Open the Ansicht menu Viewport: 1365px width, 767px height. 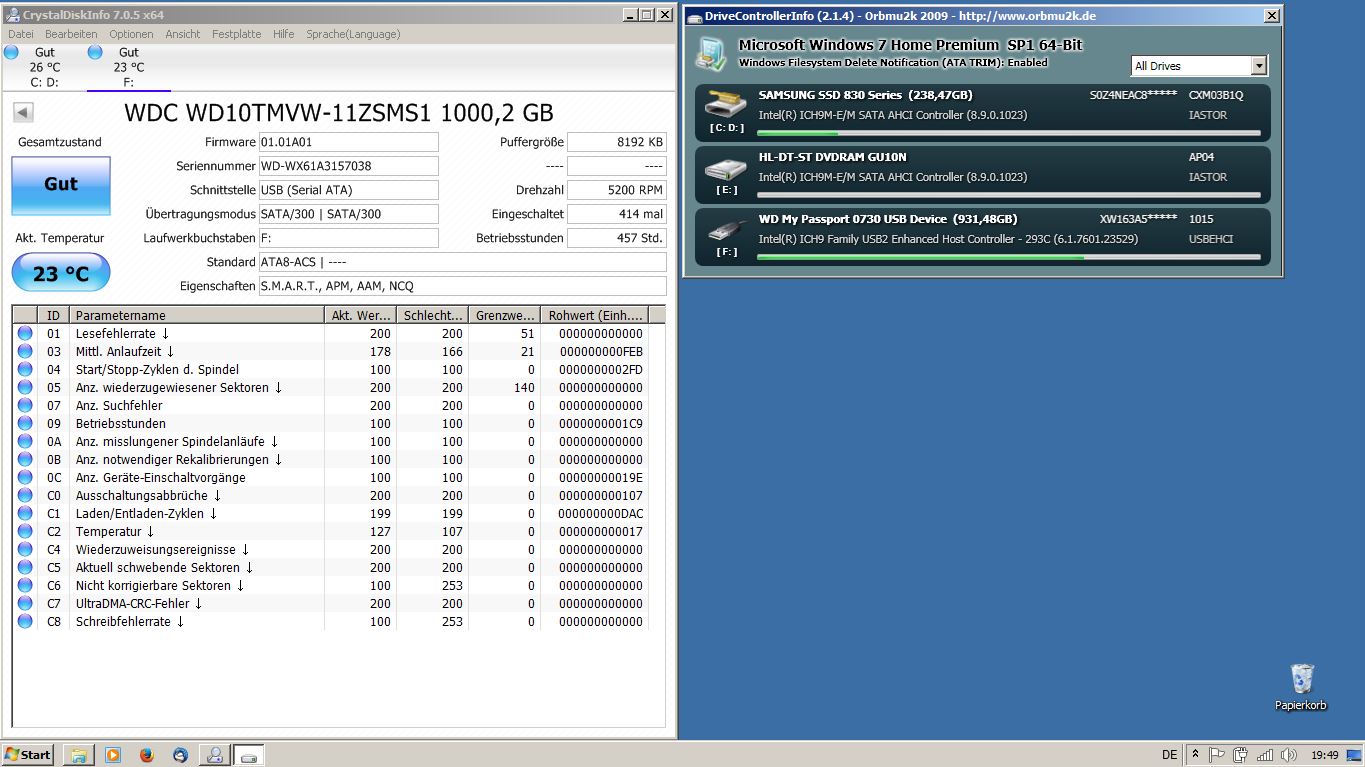pyautogui.click(x=183, y=34)
